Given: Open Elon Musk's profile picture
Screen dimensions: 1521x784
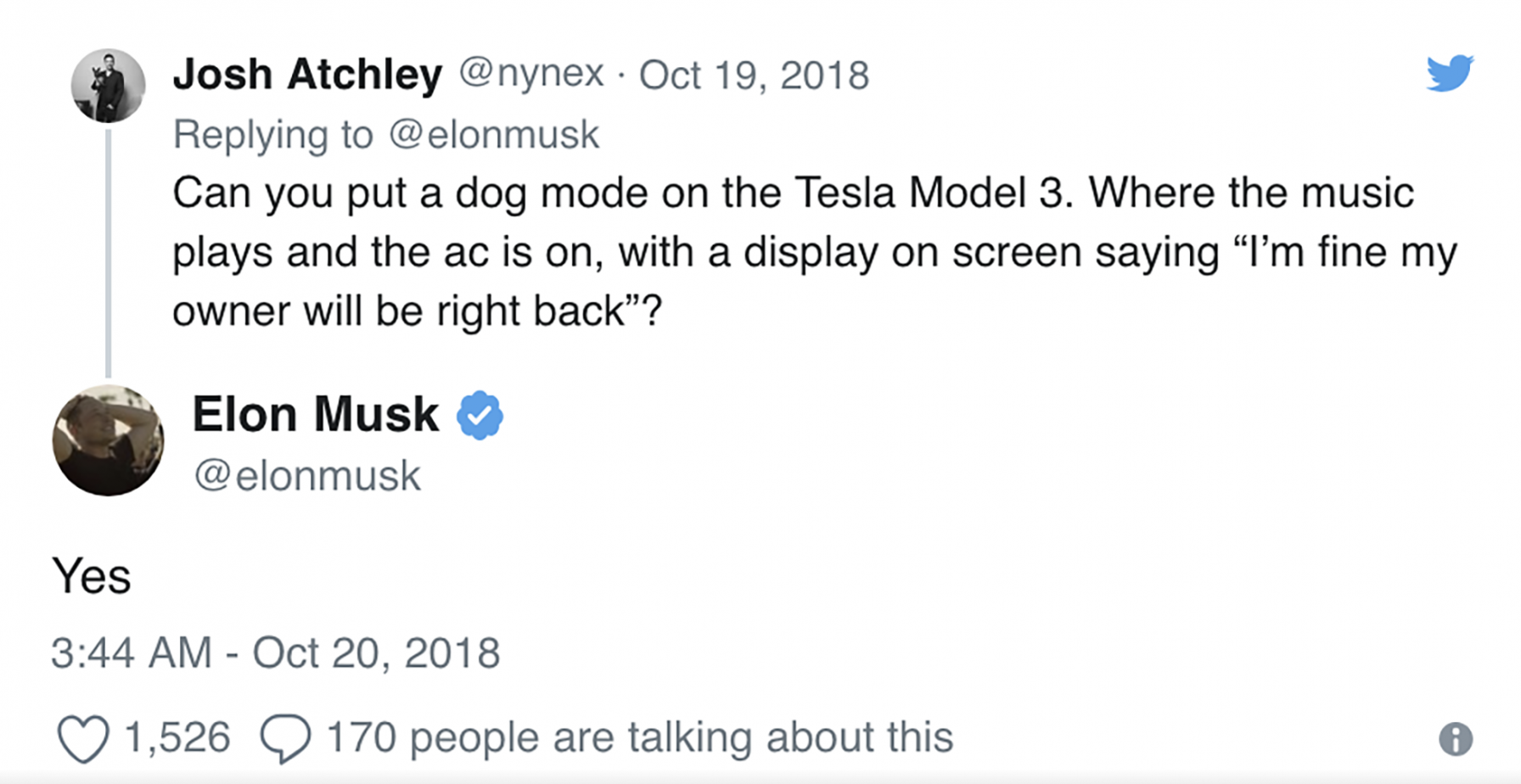Looking at the screenshot, I should coord(108,440).
